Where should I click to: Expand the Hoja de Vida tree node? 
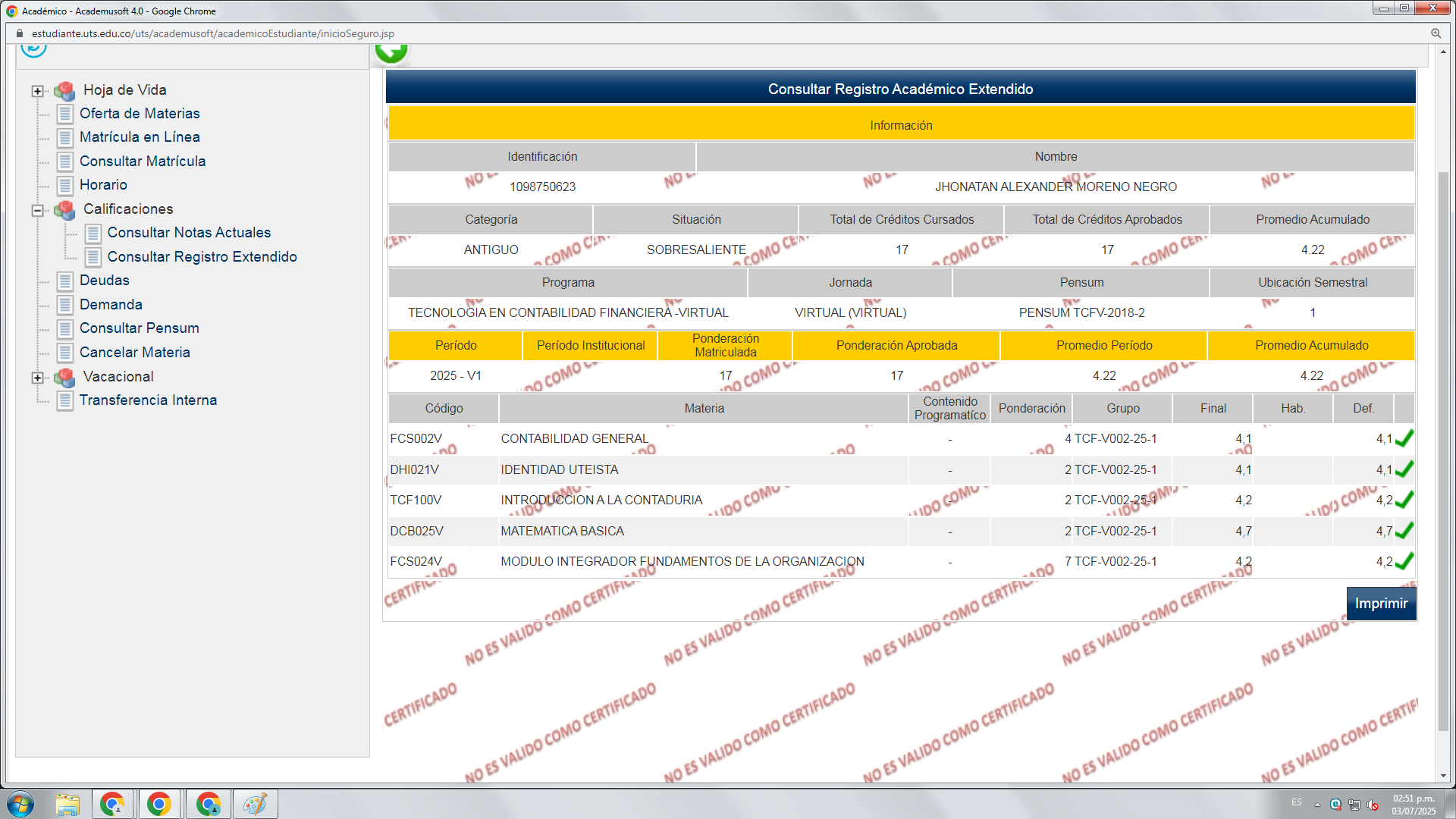tap(37, 91)
